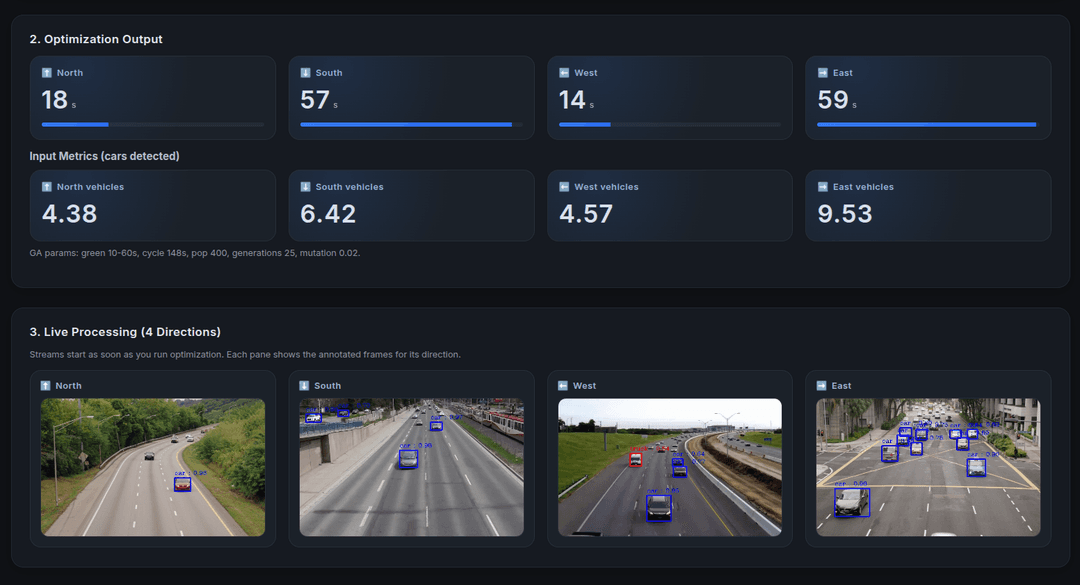Open the North live stream frame
The width and height of the screenshot is (1080, 585).
coord(152,467)
